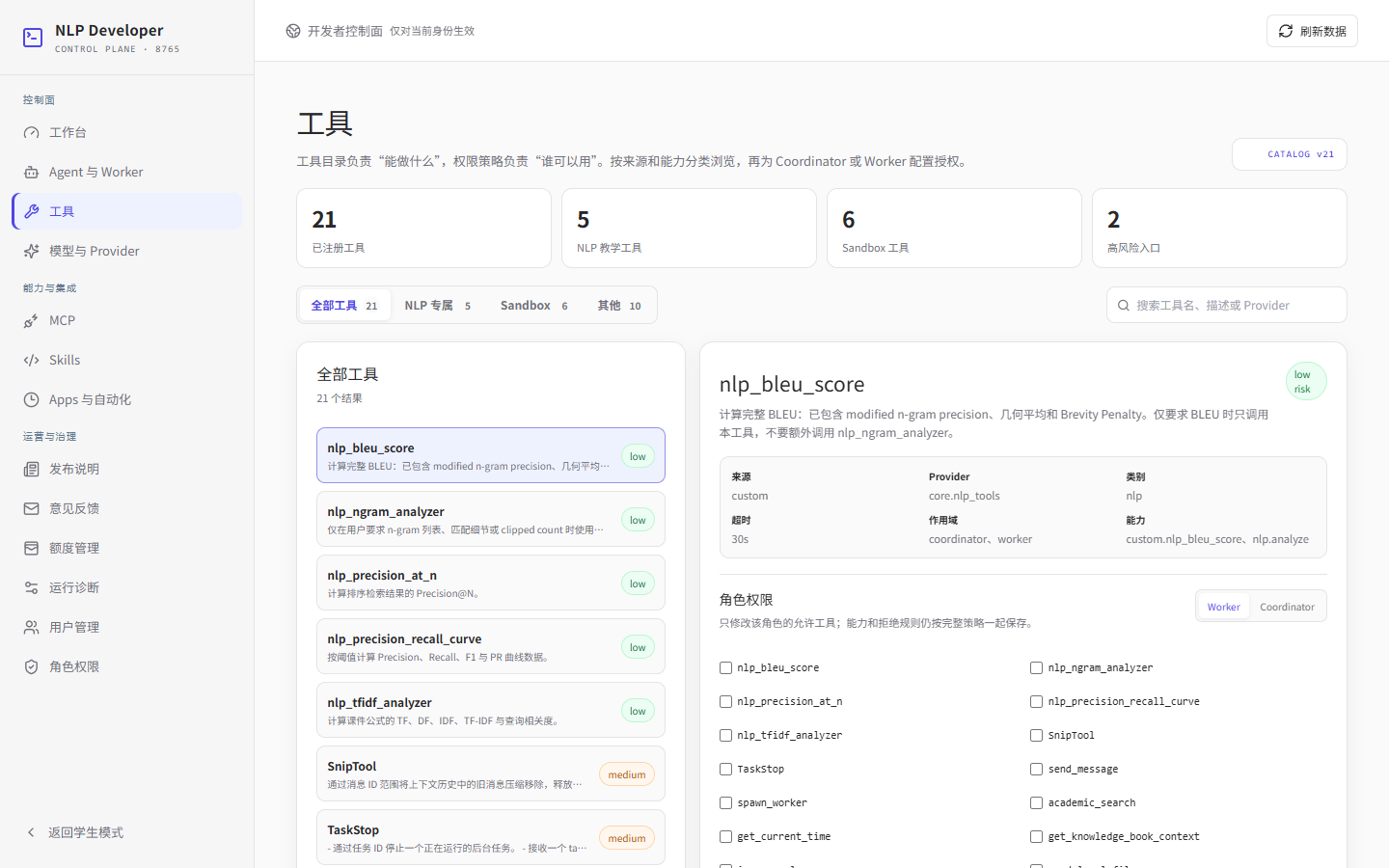Check the nlp_ngram_analyzer permission box
The width and height of the screenshot is (1389, 868).
1036,667
